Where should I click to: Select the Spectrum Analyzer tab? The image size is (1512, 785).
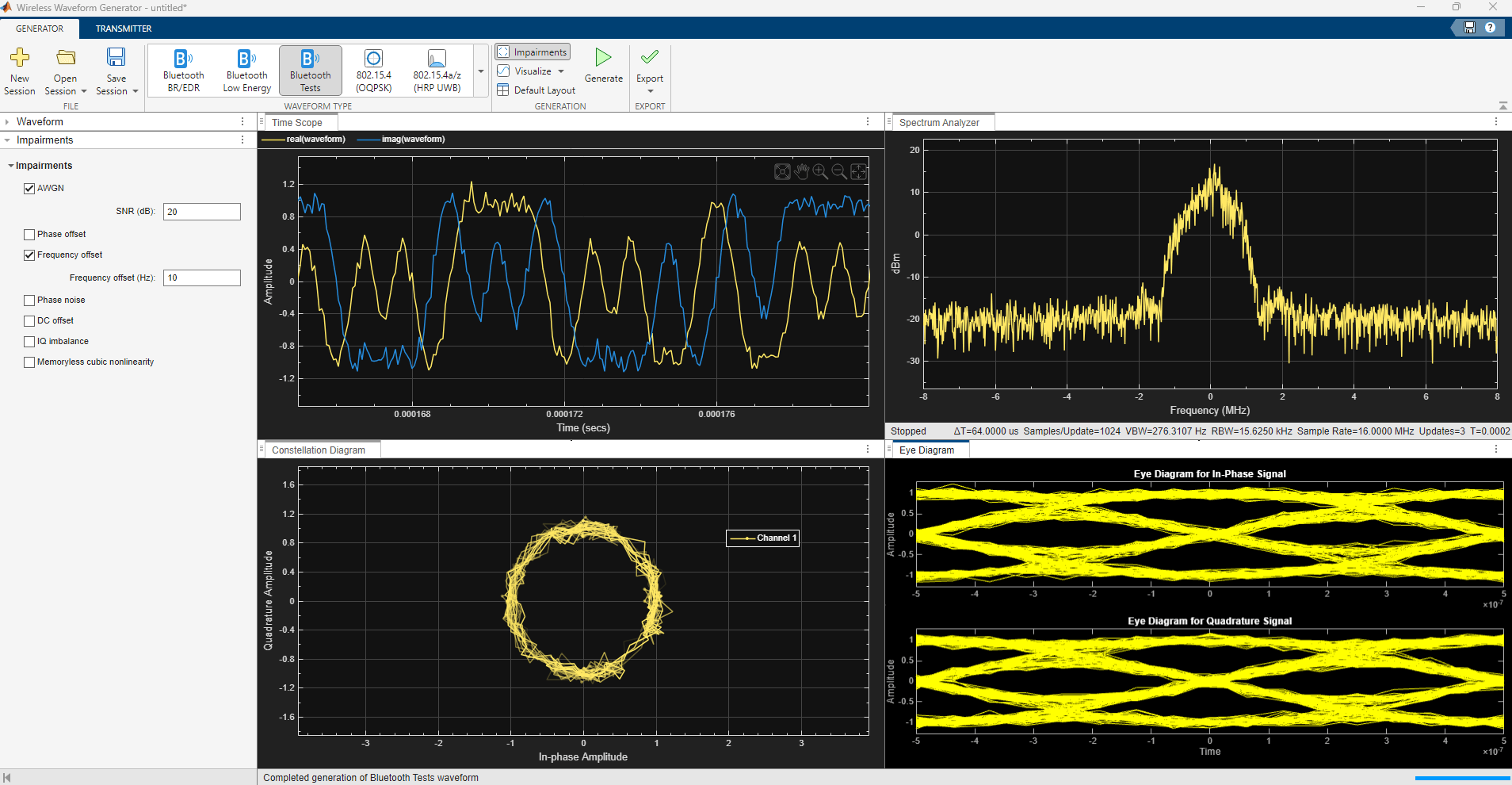939,123
